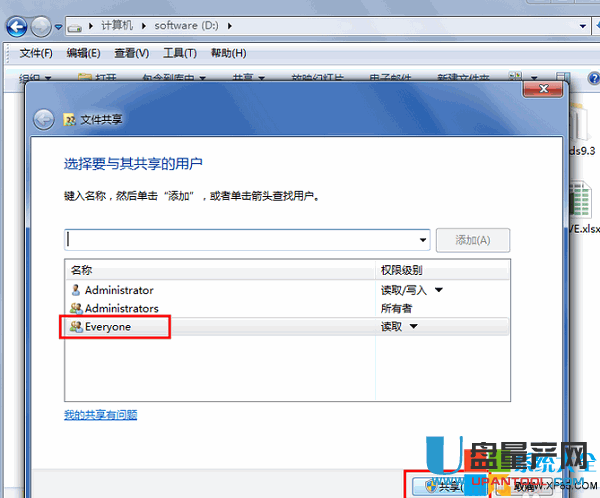This screenshot has height=498, width=600.
Task: Open the 我的共享有问题 link
Action: (x=101, y=415)
